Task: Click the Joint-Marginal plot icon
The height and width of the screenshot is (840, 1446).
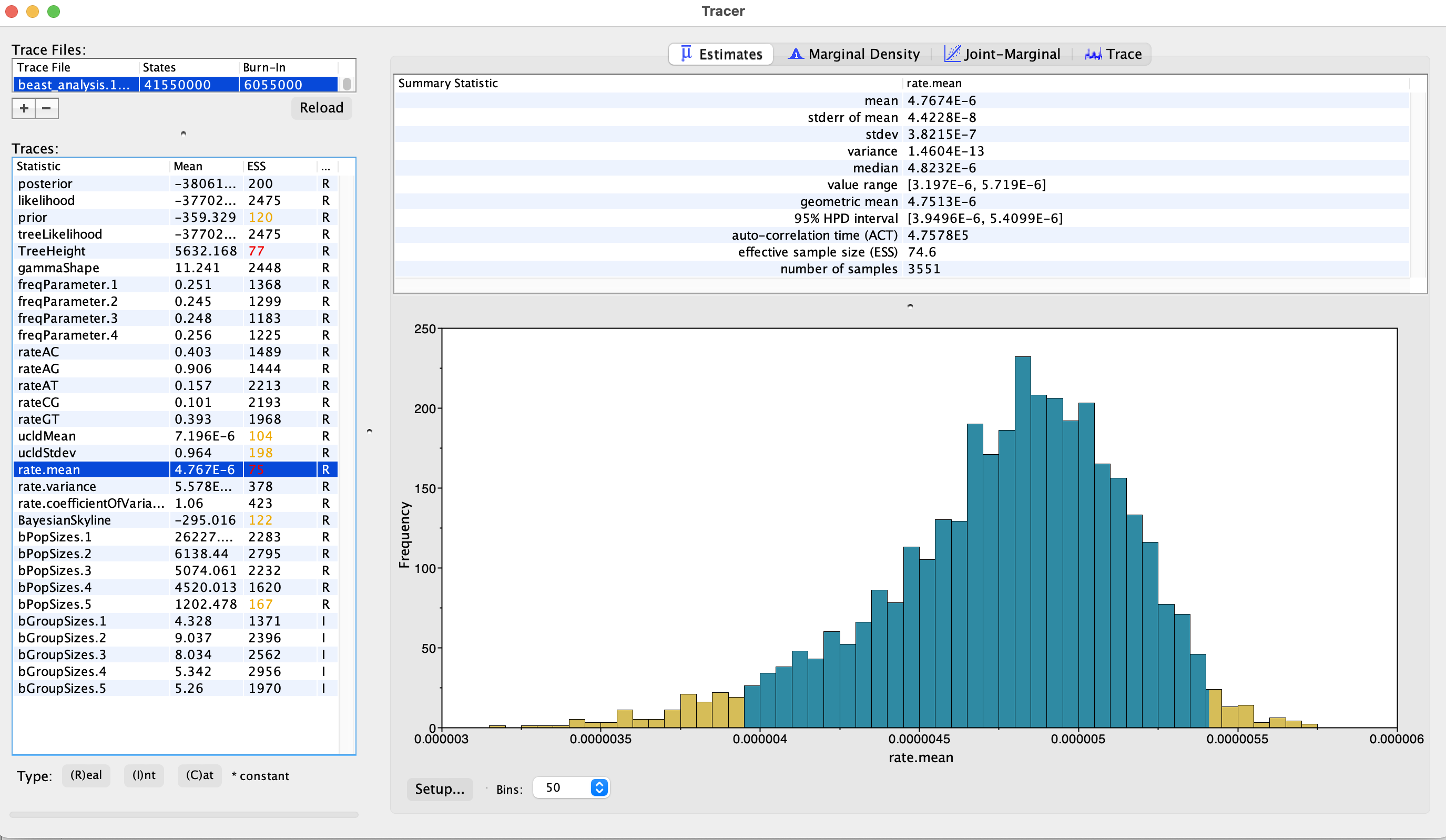Action: 952,54
